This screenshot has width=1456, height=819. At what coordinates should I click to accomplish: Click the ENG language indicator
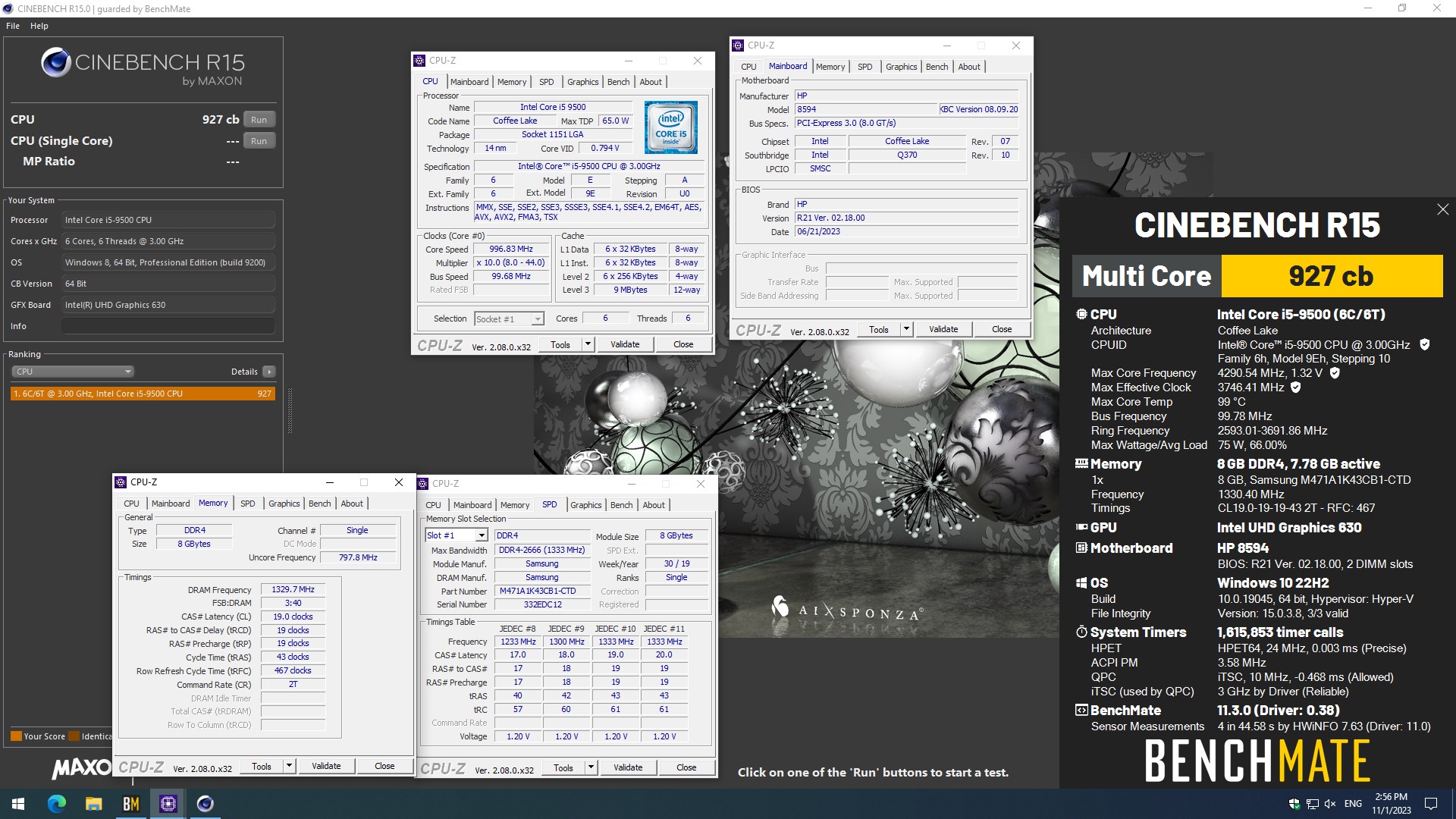click(x=1353, y=804)
